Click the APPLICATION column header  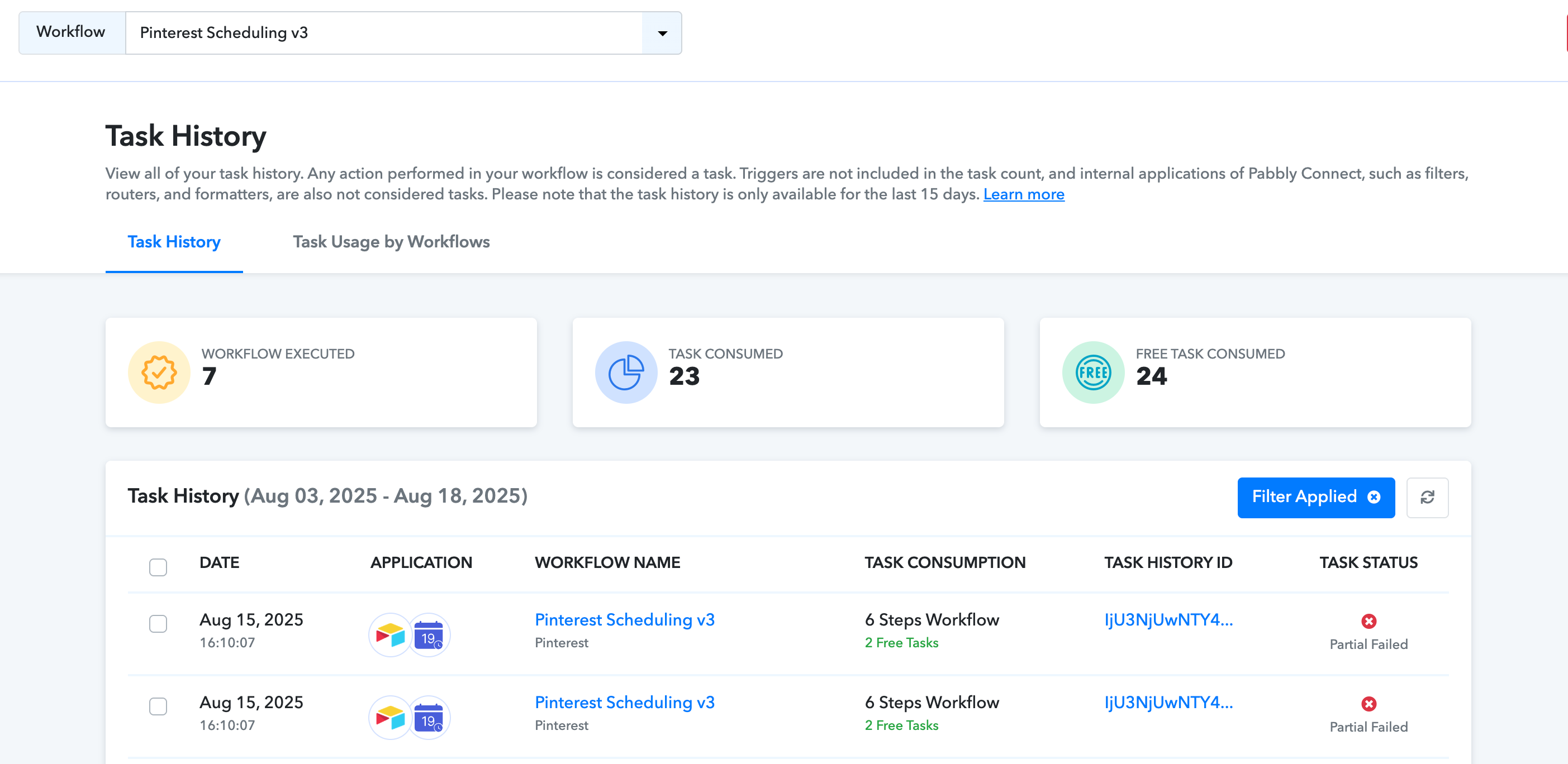[421, 562]
